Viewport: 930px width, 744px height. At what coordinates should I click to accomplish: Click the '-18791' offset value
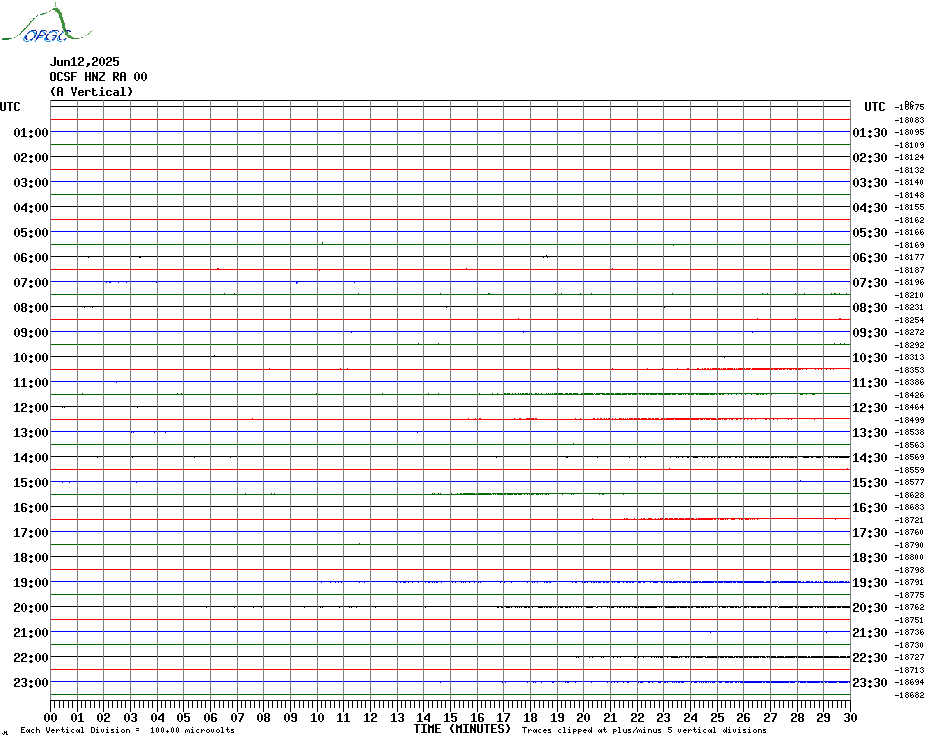(909, 583)
